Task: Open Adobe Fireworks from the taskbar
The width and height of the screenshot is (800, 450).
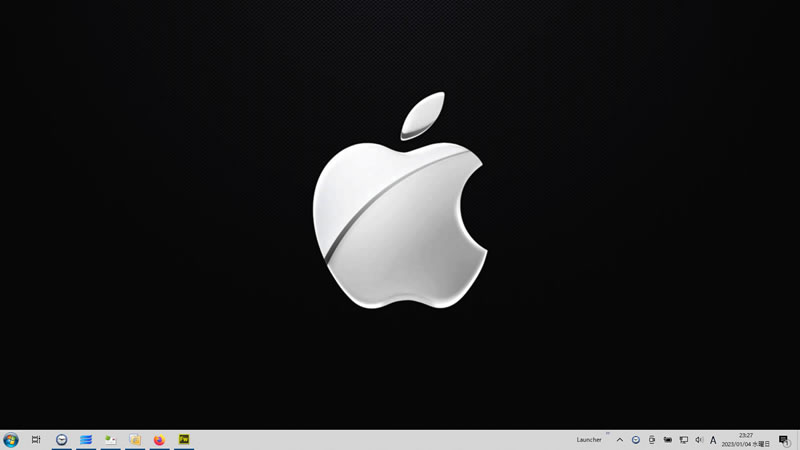Action: pos(184,439)
